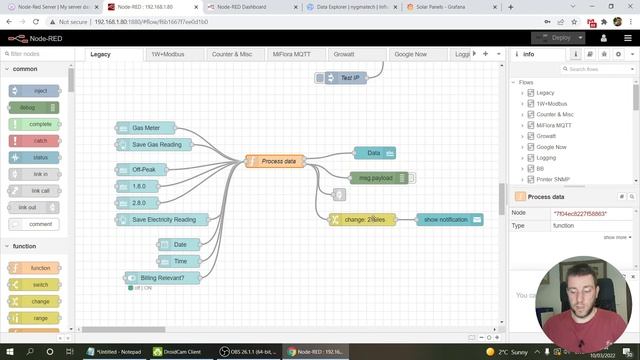Open the debug messages bug icon
This screenshot has width=640, height=360.
click(x=604, y=54)
